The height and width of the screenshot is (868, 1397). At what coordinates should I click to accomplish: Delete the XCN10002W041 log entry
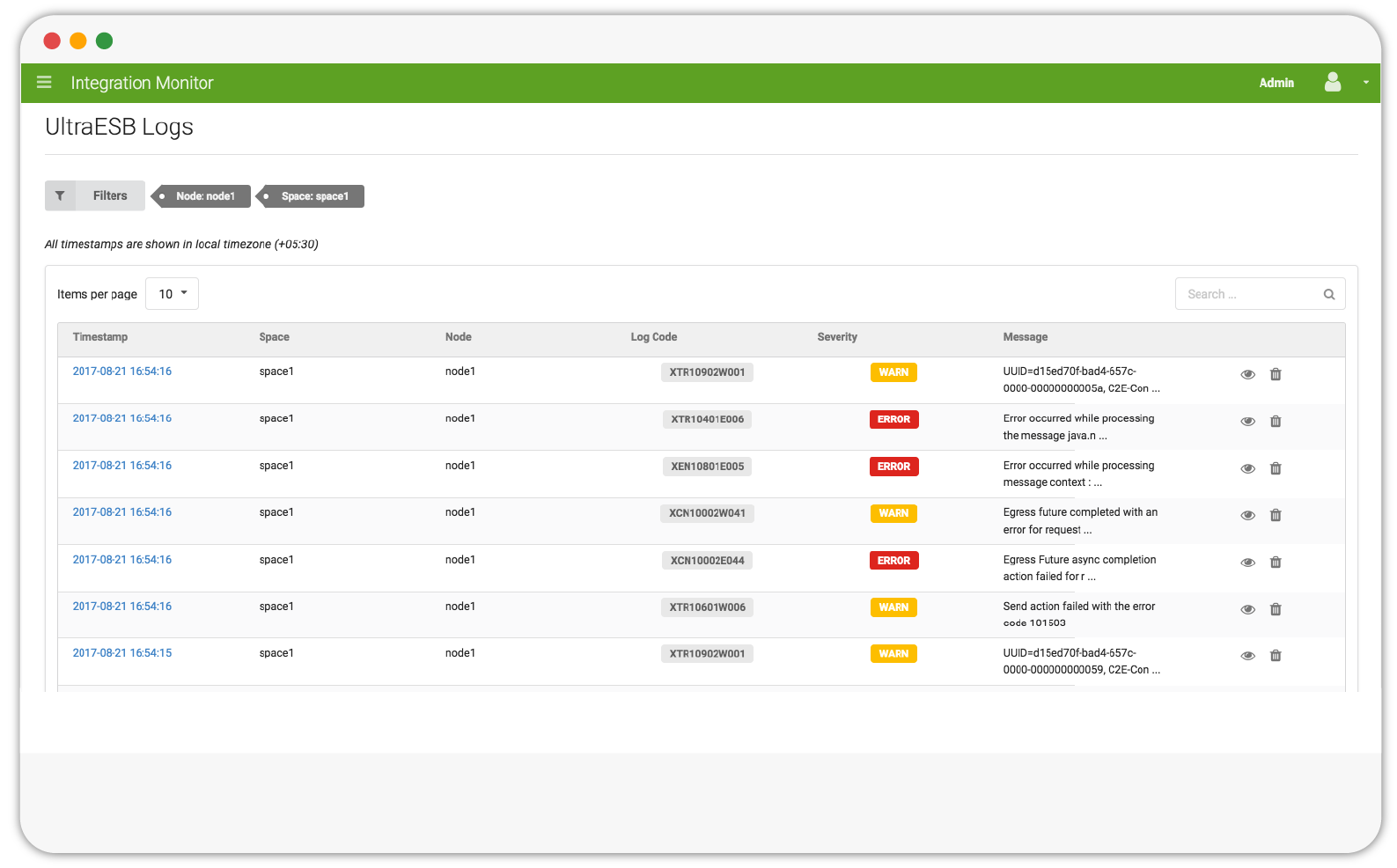point(1276,515)
